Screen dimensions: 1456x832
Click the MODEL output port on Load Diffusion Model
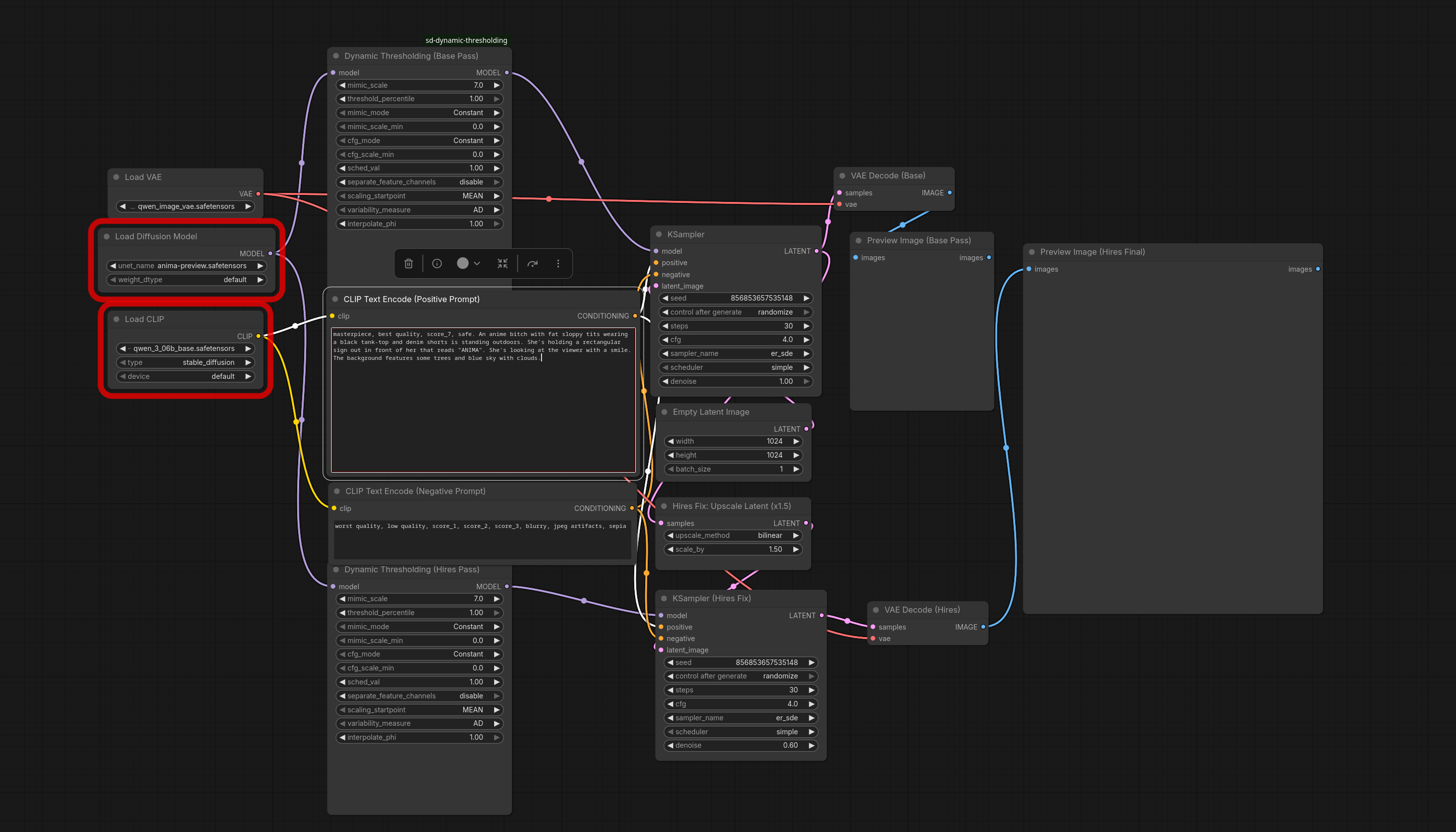270,254
